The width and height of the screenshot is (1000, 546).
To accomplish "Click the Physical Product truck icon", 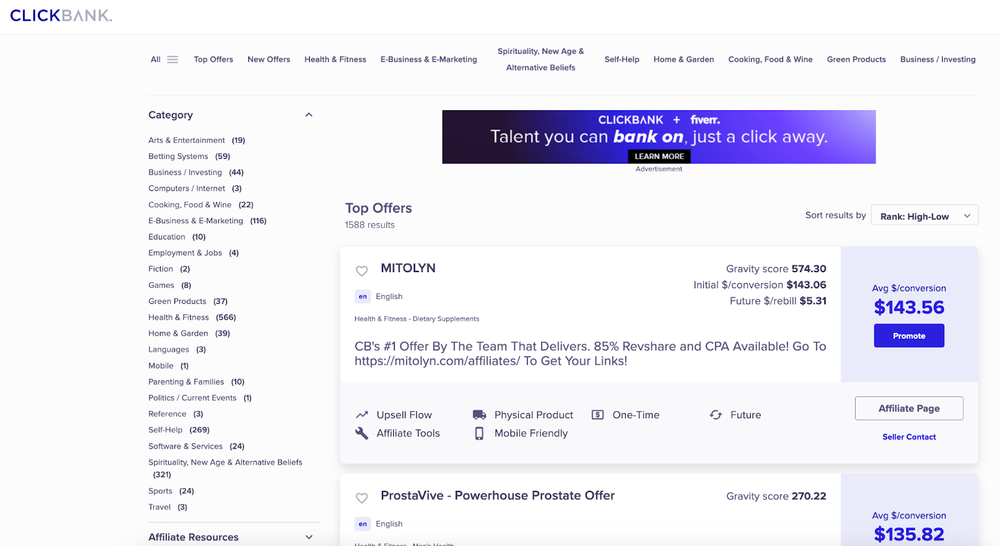I will coord(479,415).
